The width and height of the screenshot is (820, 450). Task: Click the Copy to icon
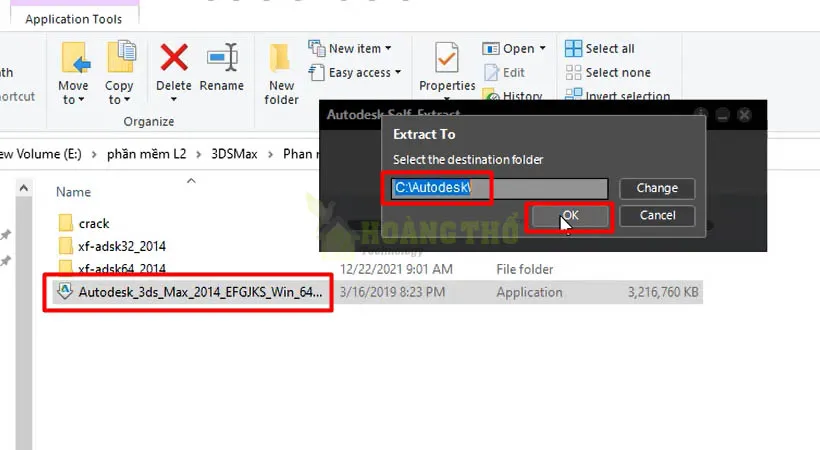121,57
